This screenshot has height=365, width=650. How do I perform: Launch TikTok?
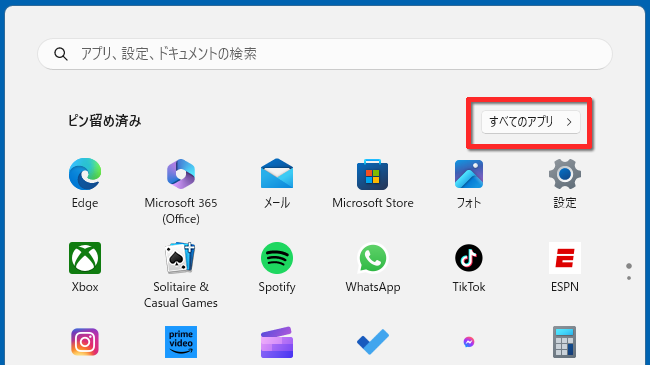(x=469, y=258)
